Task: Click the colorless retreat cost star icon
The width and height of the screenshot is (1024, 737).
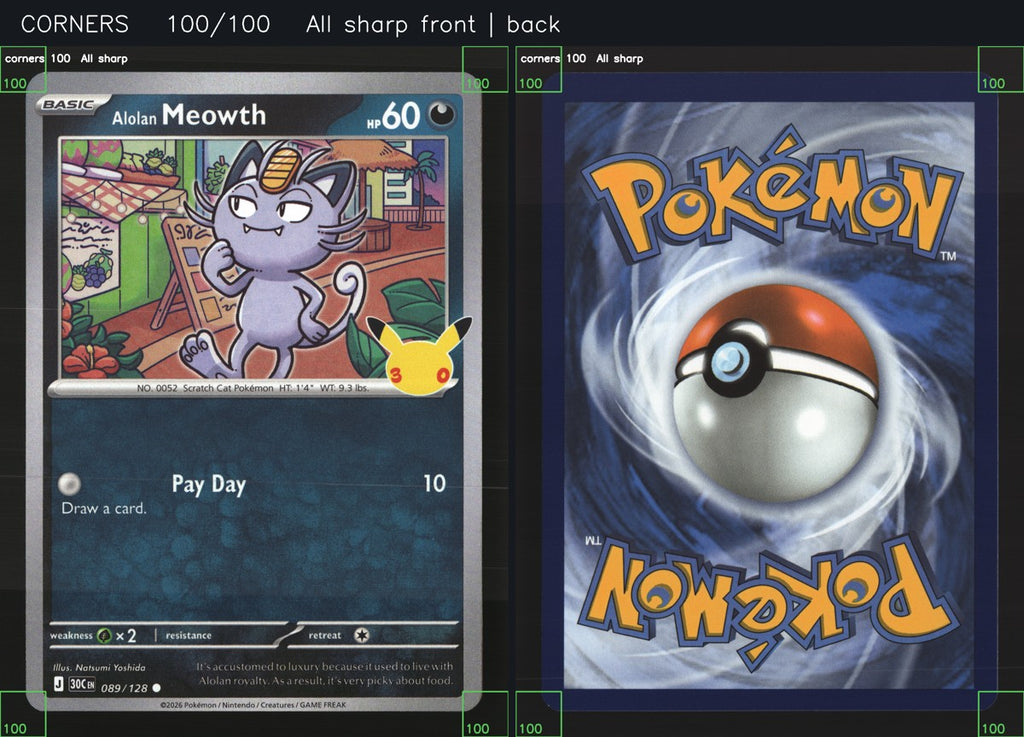Action: coord(362,635)
